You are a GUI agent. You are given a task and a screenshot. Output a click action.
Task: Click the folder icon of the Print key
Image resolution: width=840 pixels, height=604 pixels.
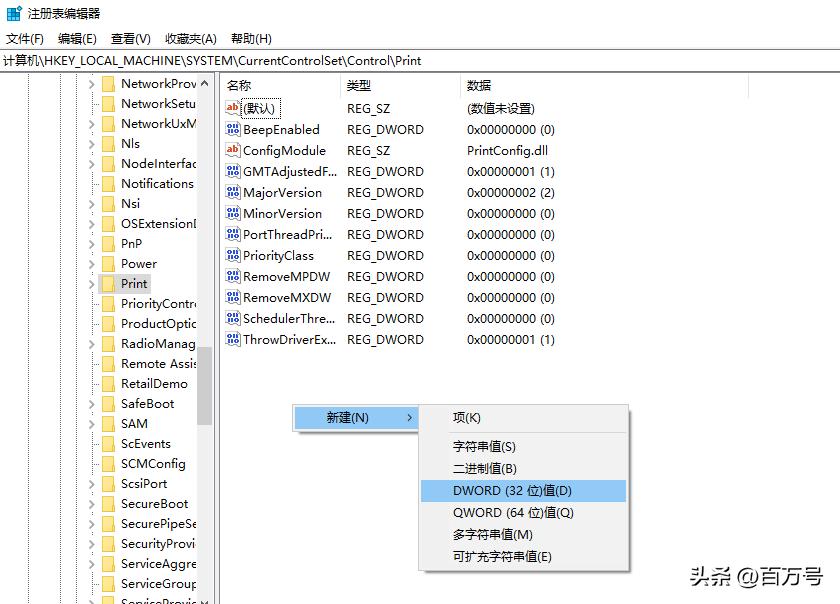[x=106, y=283]
